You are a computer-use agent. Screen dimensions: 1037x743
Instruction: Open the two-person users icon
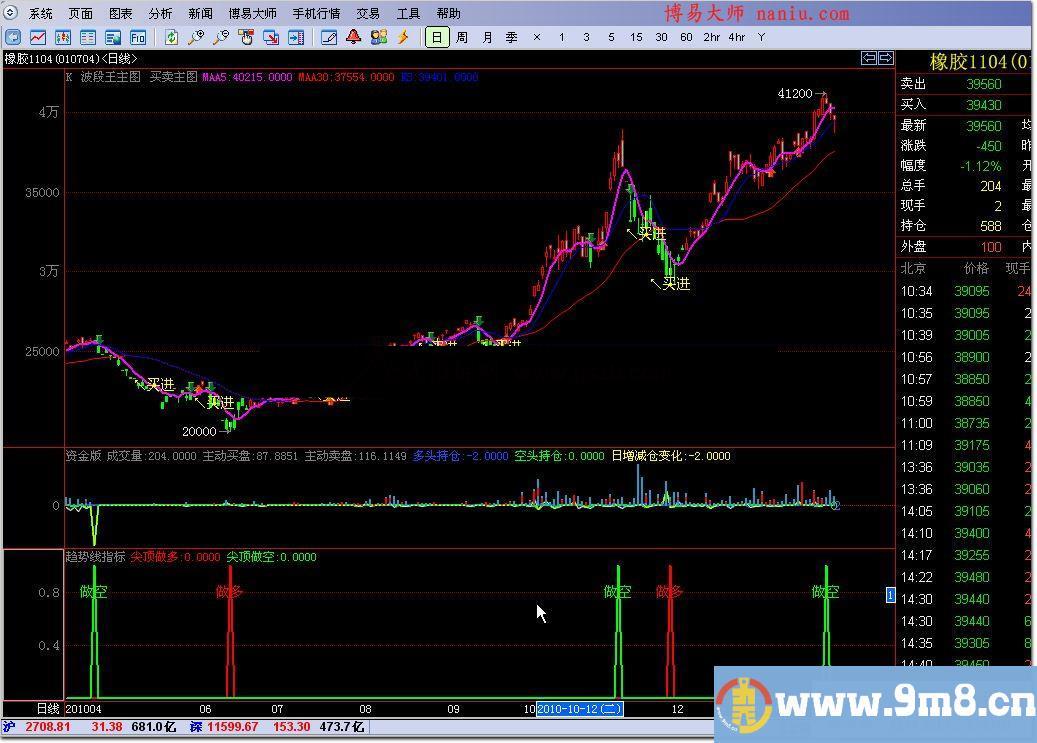(x=378, y=37)
